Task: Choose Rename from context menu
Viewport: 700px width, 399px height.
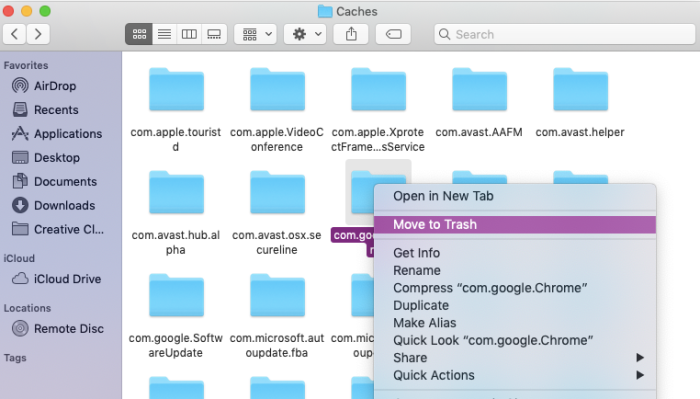Action: coord(515,270)
